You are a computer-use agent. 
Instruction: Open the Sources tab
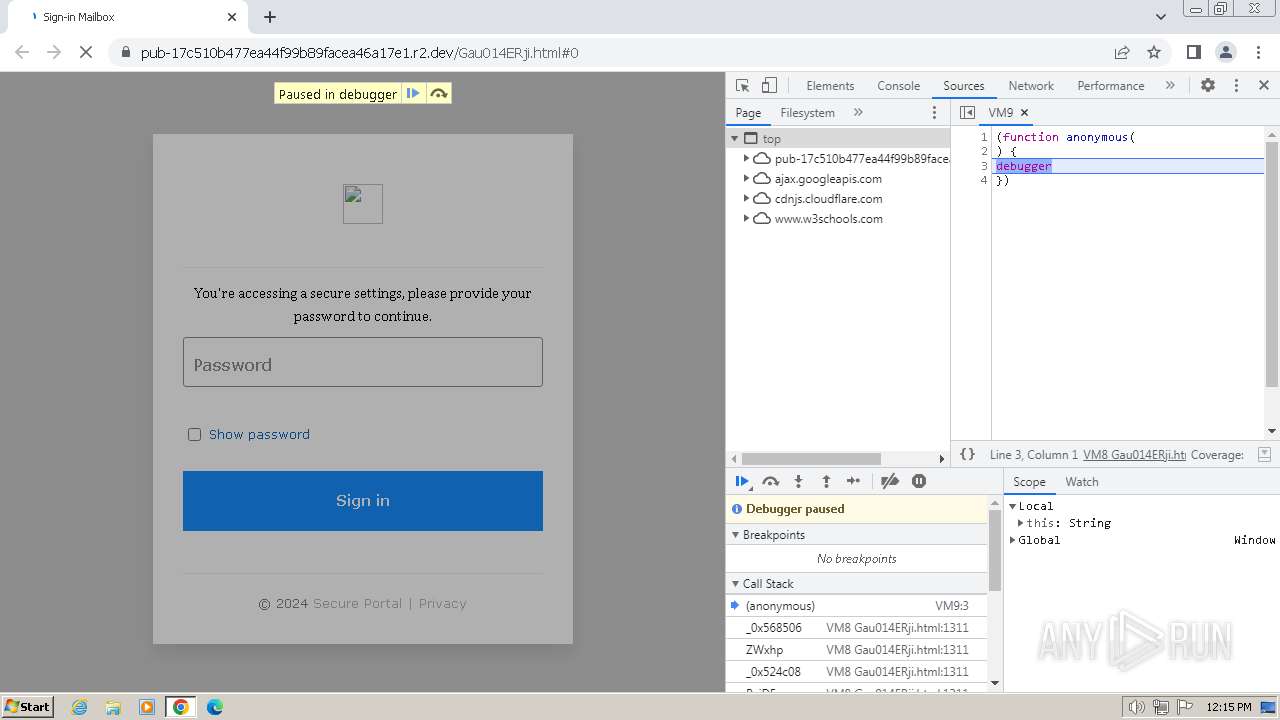coord(963,86)
